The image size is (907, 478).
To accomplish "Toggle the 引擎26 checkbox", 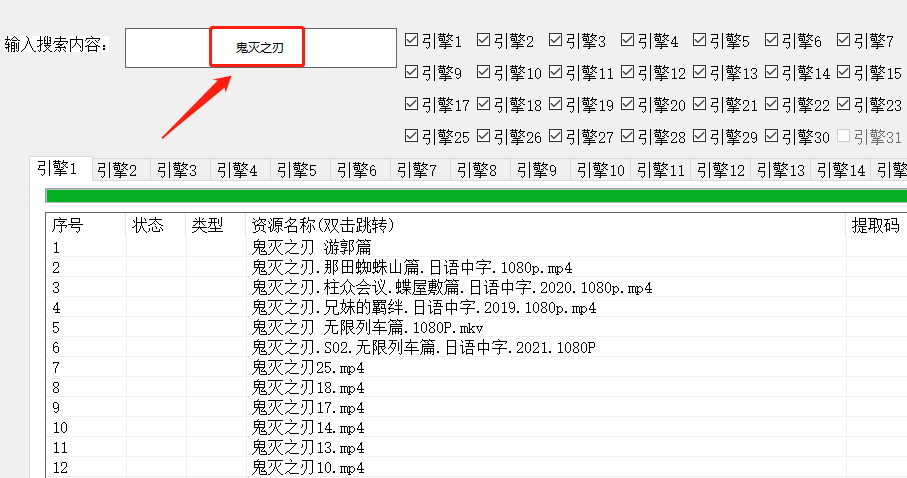I will pos(483,136).
